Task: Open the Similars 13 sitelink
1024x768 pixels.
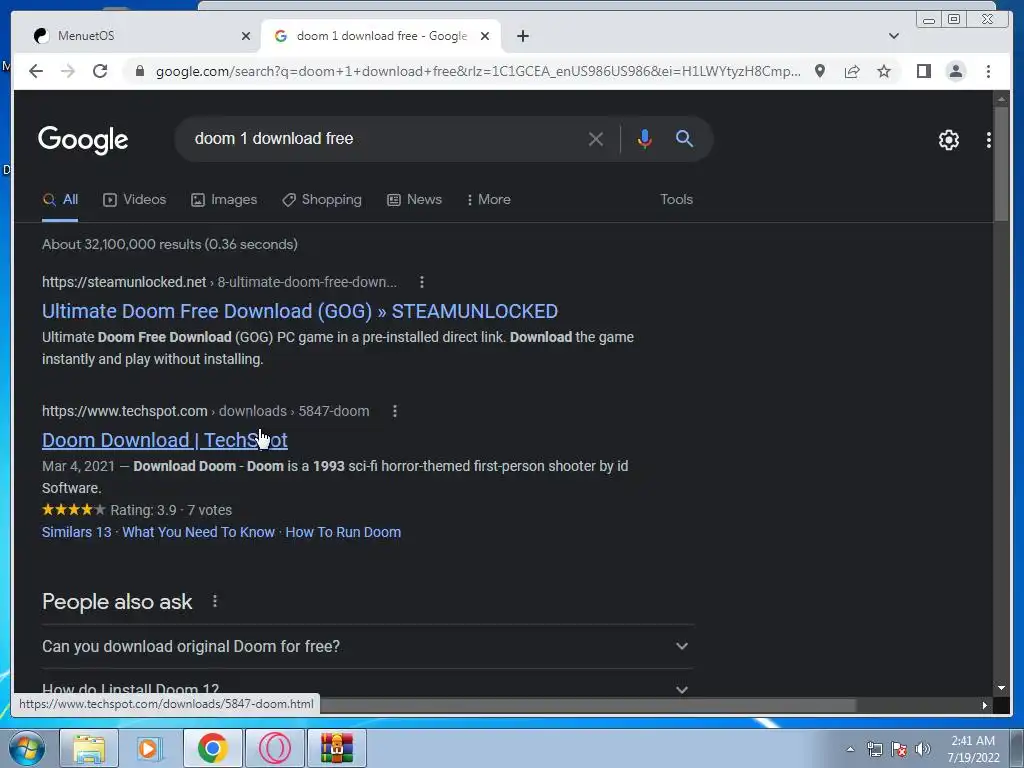Action: click(76, 532)
